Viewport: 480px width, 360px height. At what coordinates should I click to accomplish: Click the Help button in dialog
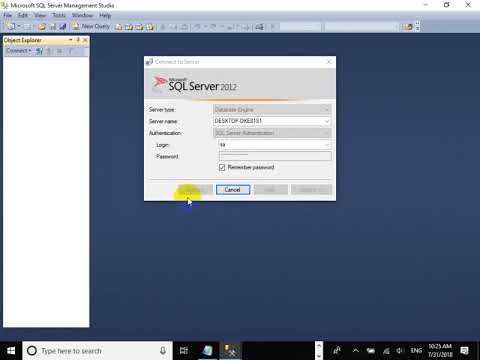(x=271, y=190)
